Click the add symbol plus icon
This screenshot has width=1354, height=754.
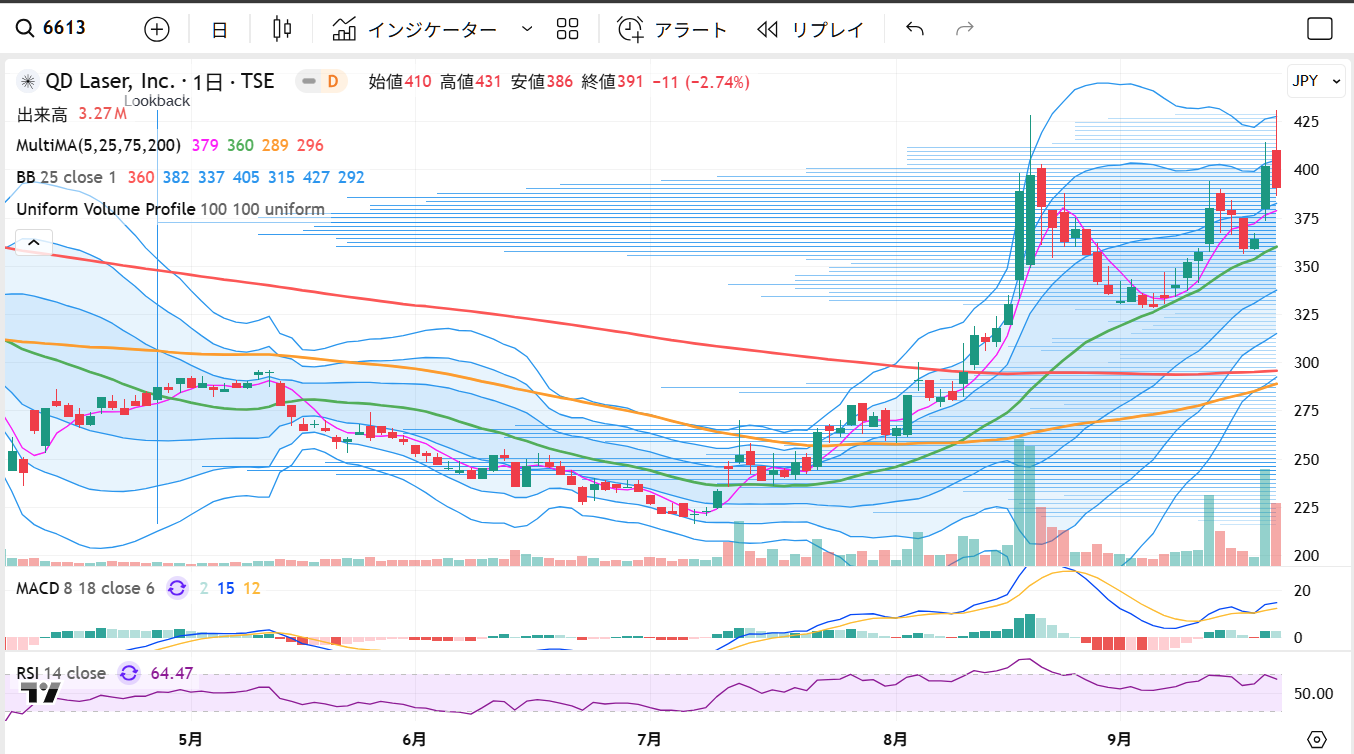(x=157, y=29)
